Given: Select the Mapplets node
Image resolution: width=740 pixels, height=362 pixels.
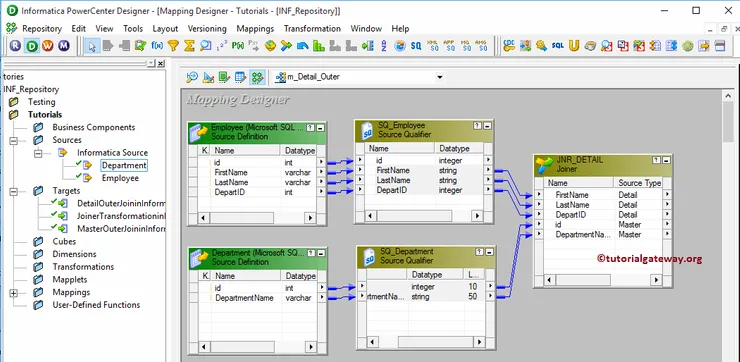Looking at the screenshot, I should [70, 279].
